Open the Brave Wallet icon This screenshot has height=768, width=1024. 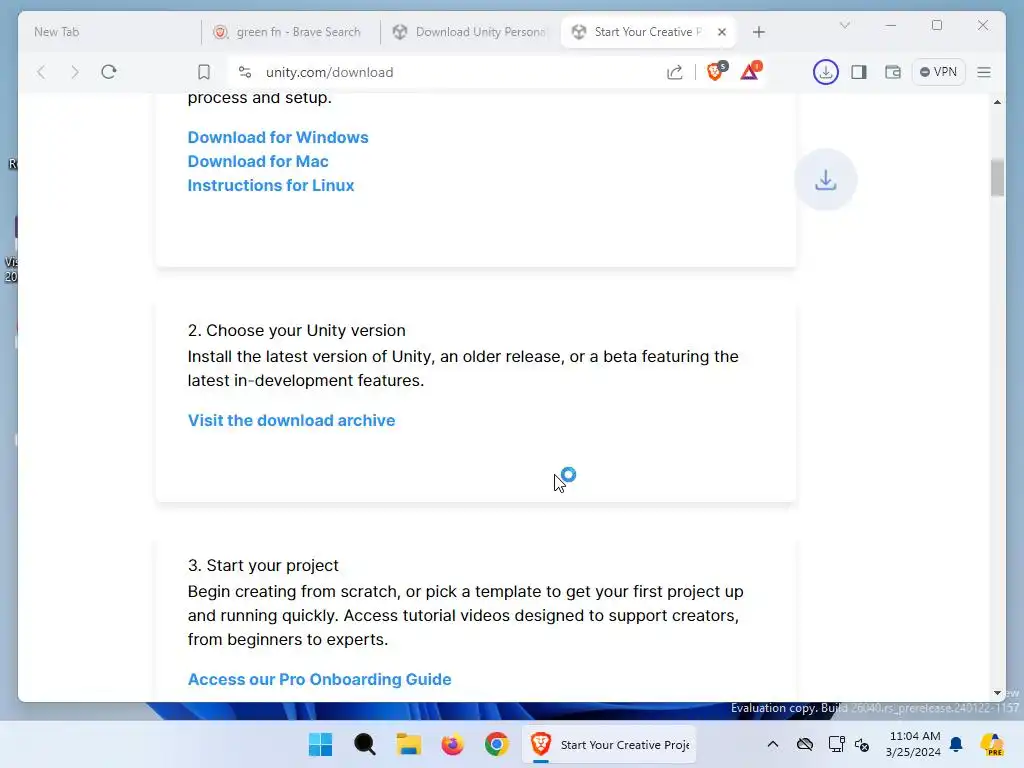(893, 72)
